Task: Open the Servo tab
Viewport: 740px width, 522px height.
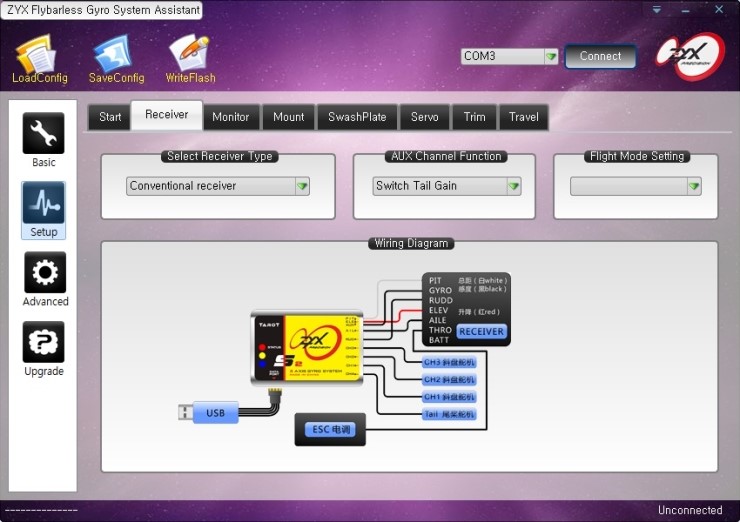Action: (x=425, y=117)
